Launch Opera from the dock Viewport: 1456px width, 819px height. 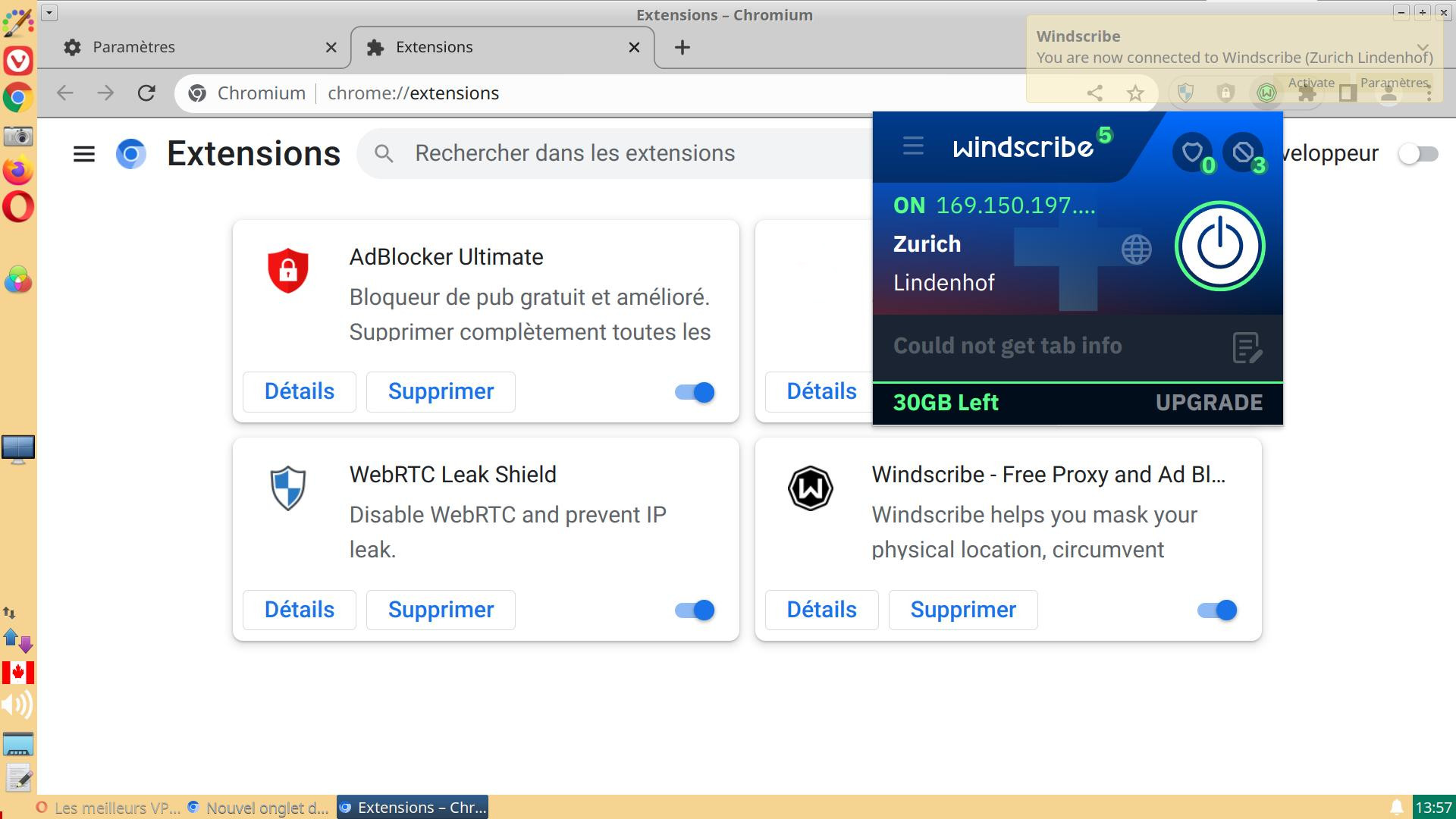point(18,206)
